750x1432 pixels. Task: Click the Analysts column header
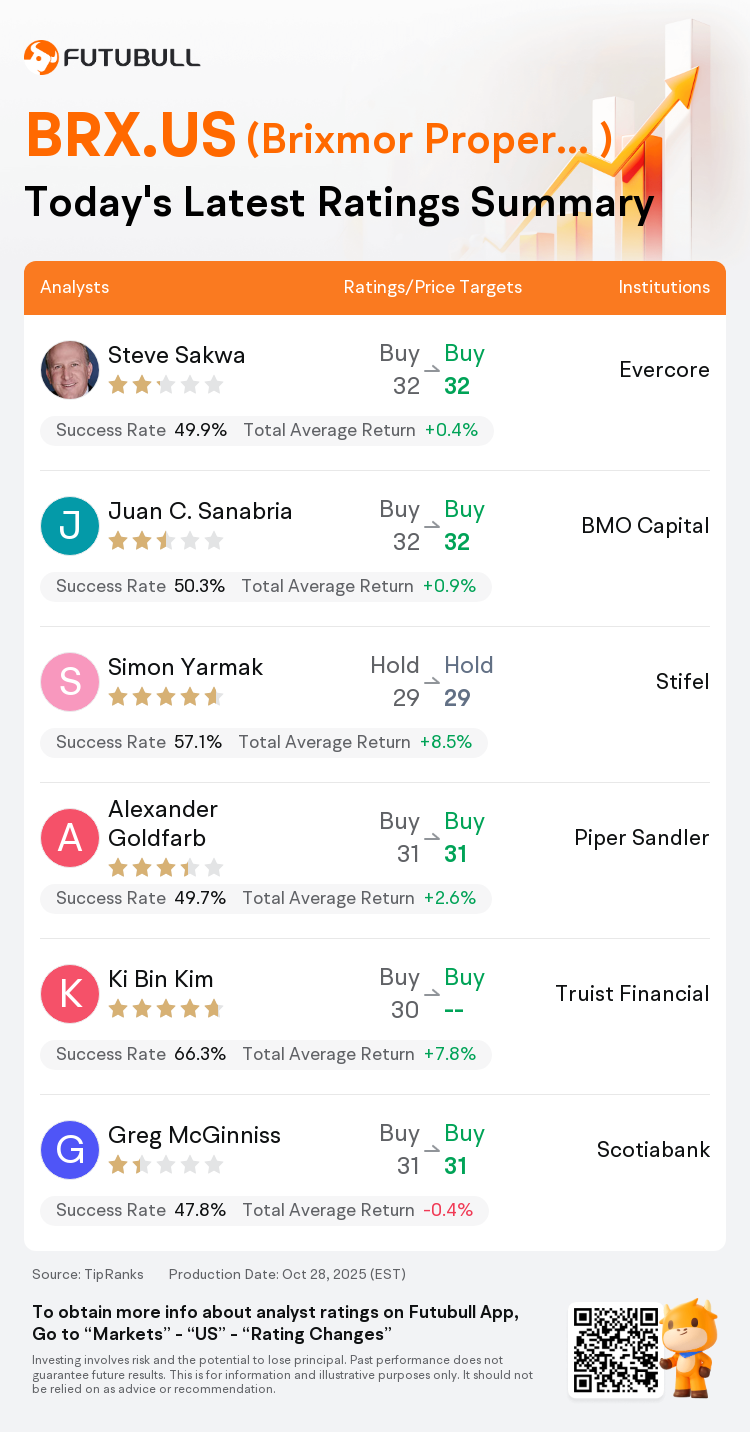coord(75,287)
